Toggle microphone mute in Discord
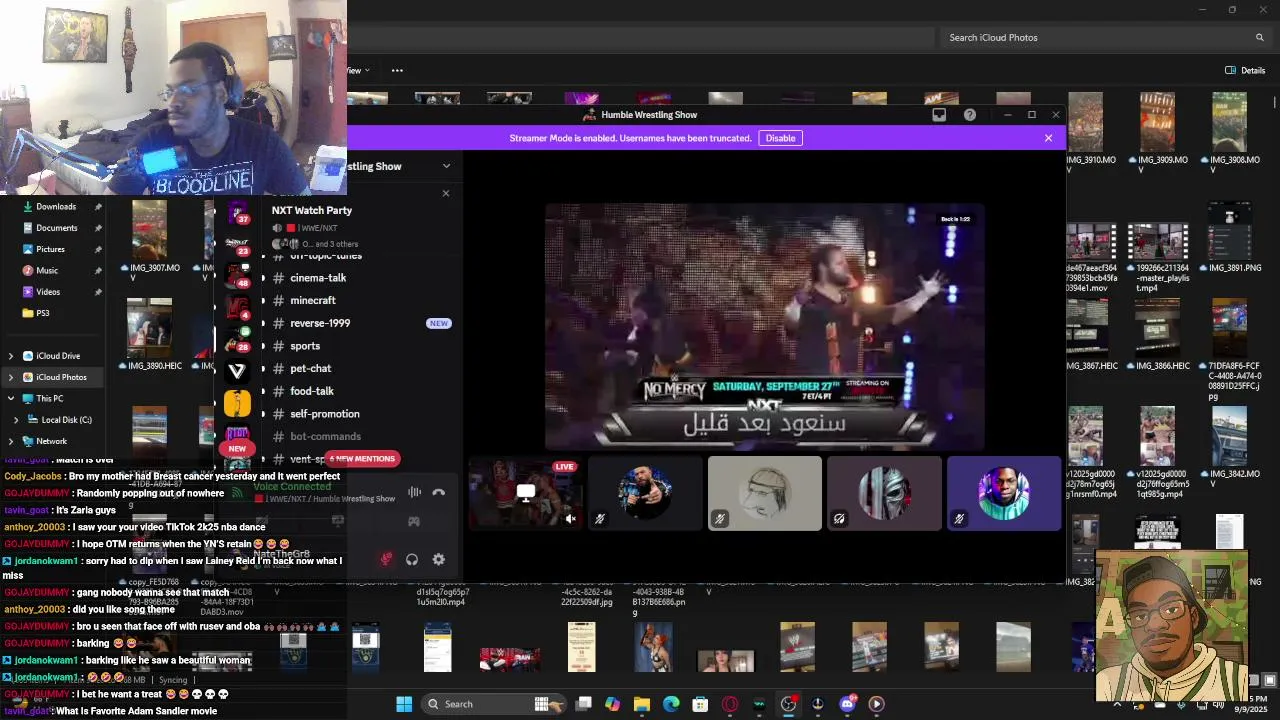 coord(386,560)
